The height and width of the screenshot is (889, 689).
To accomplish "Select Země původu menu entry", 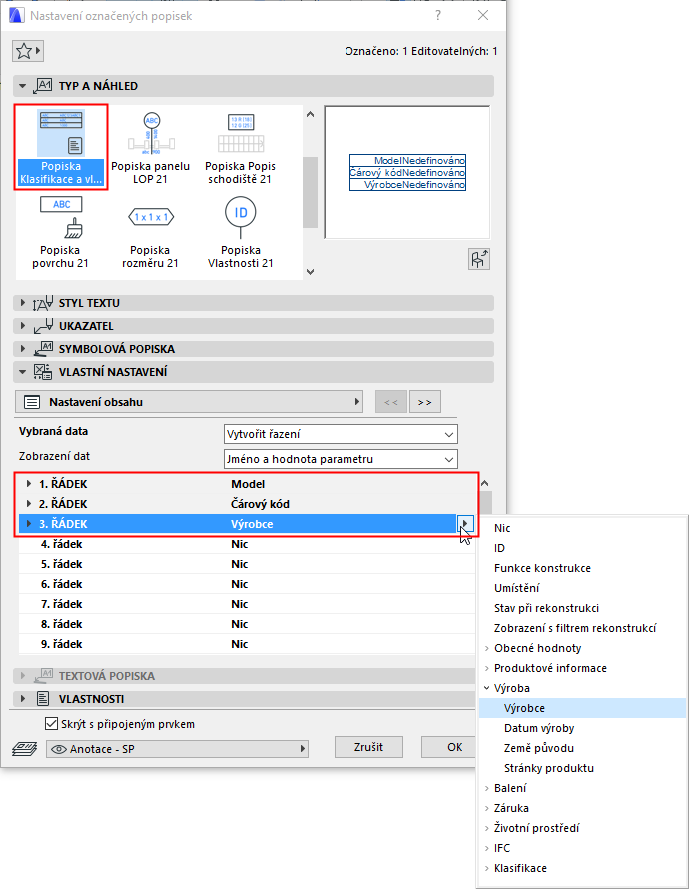I will (x=582, y=748).
